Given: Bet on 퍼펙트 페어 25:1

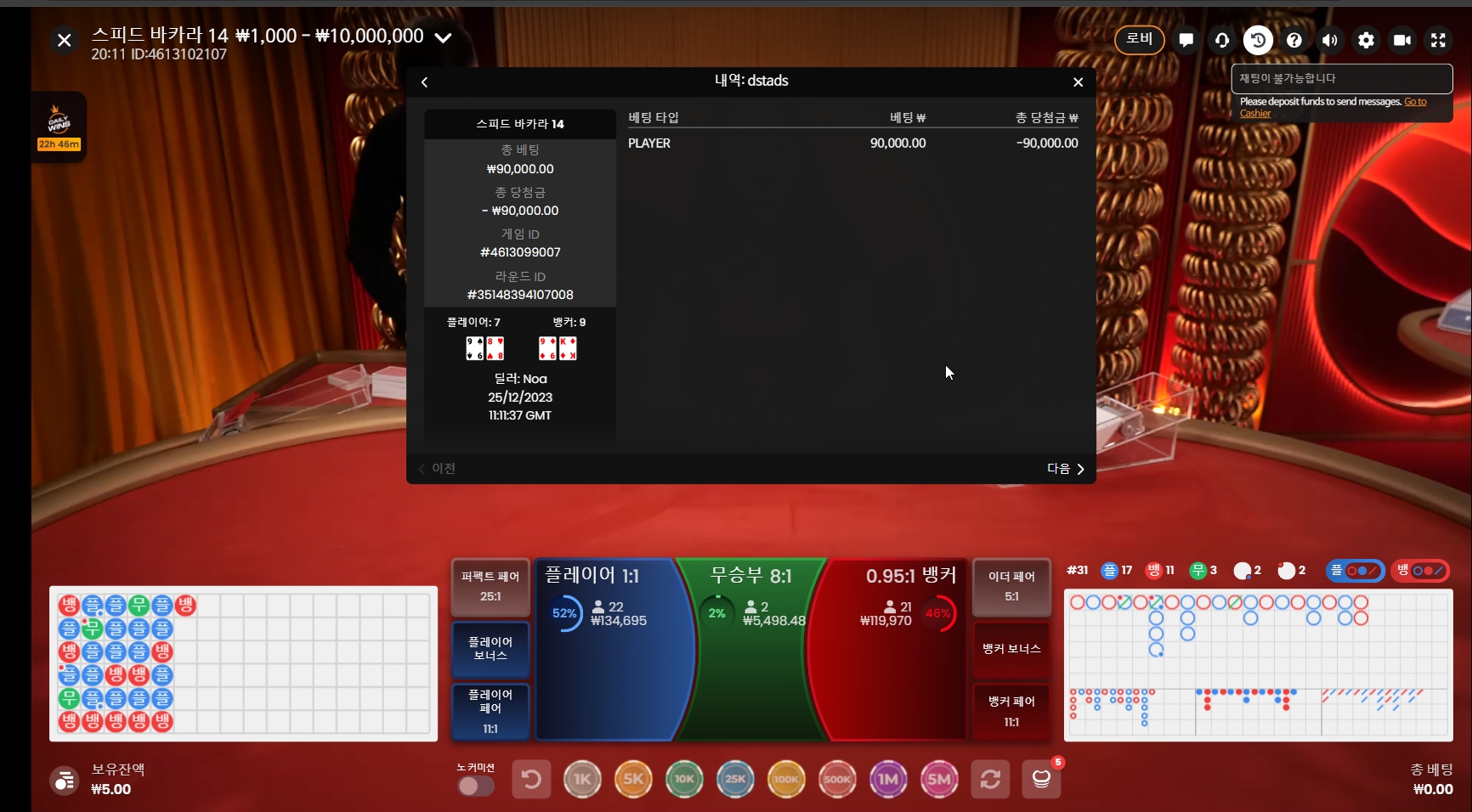Looking at the screenshot, I should click(490, 586).
